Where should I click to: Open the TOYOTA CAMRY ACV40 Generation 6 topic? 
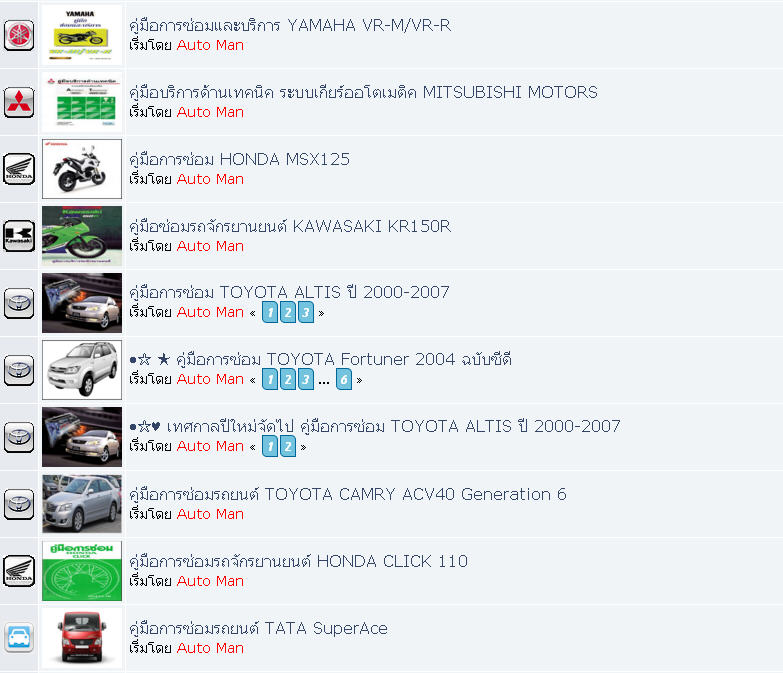click(348, 494)
